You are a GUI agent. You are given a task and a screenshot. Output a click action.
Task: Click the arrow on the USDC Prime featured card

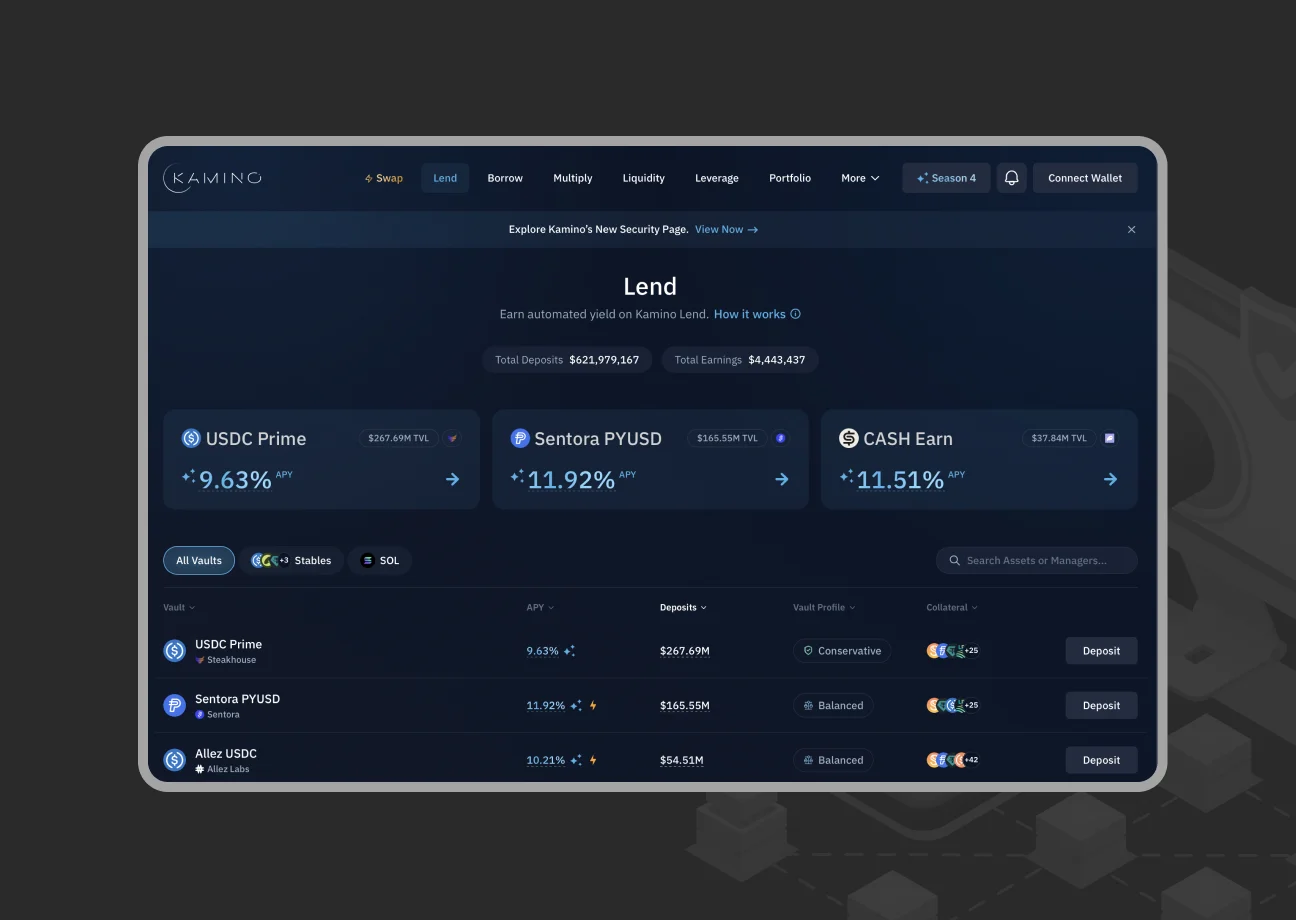click(x=453, y=479)
